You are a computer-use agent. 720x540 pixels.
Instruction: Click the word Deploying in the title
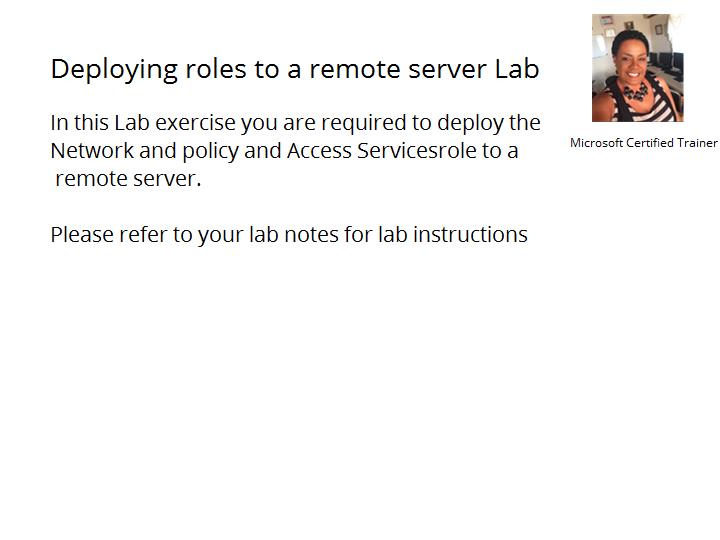114,70
